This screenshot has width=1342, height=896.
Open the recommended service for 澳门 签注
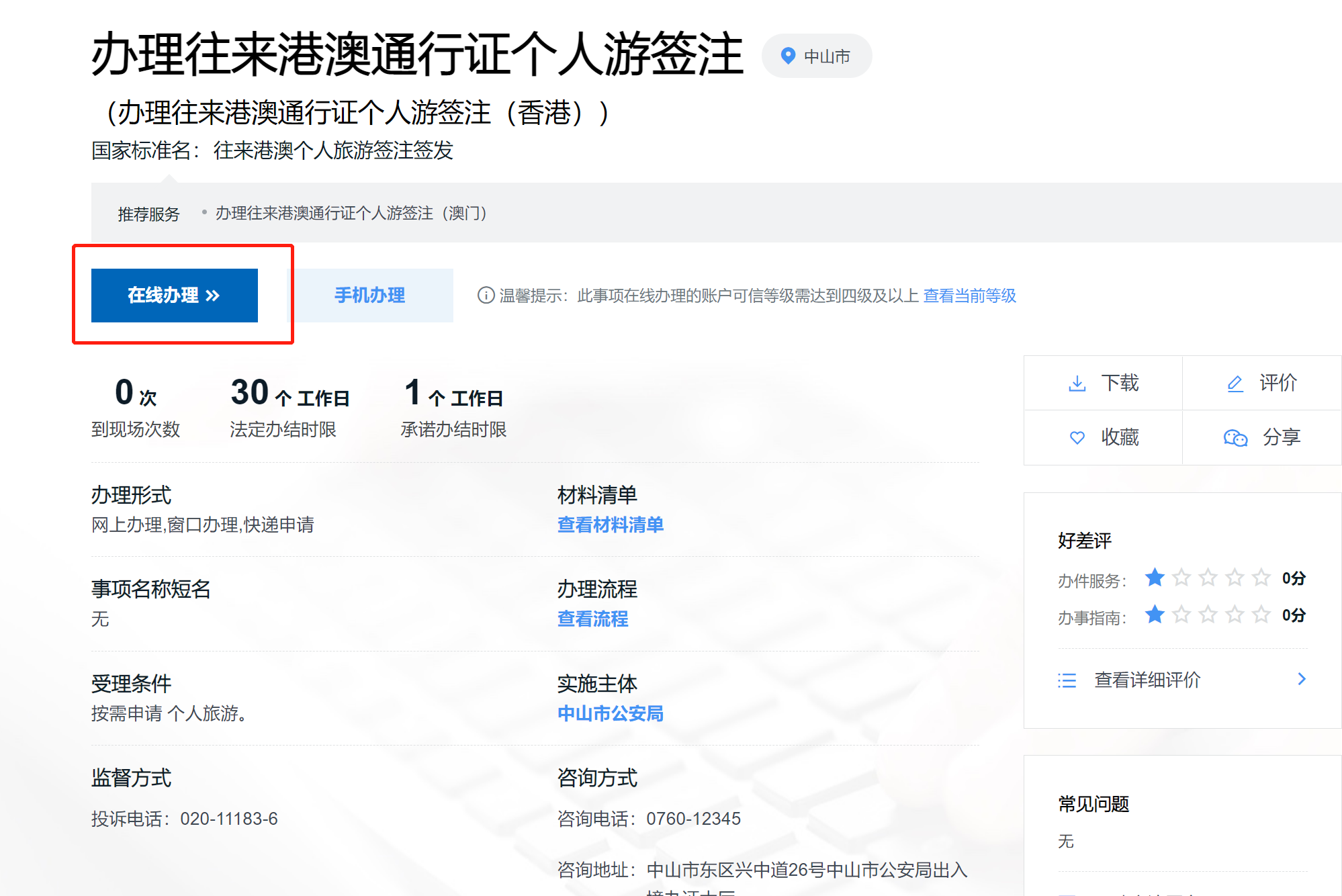click(351, 214)
